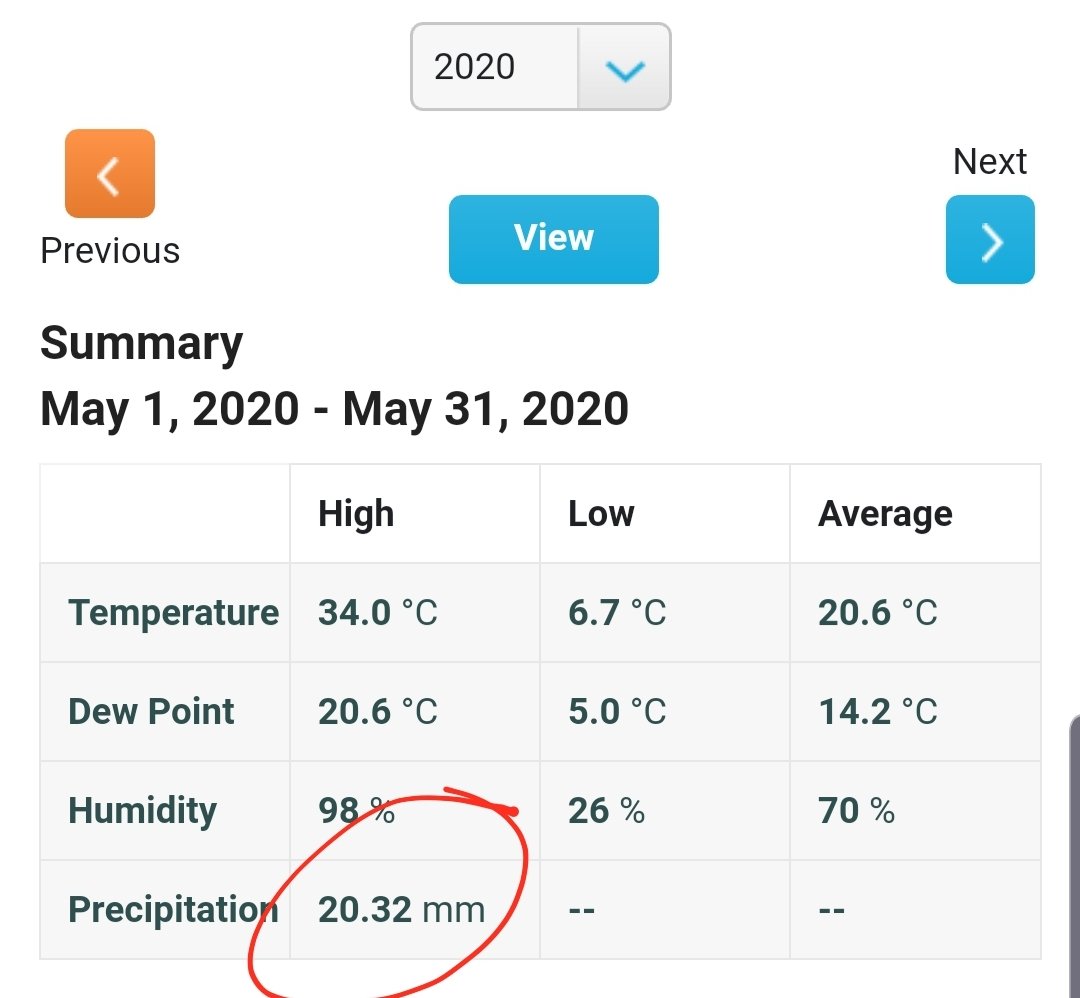
Task: Click the Temperature row label
Action: click(x=174, y=612)
